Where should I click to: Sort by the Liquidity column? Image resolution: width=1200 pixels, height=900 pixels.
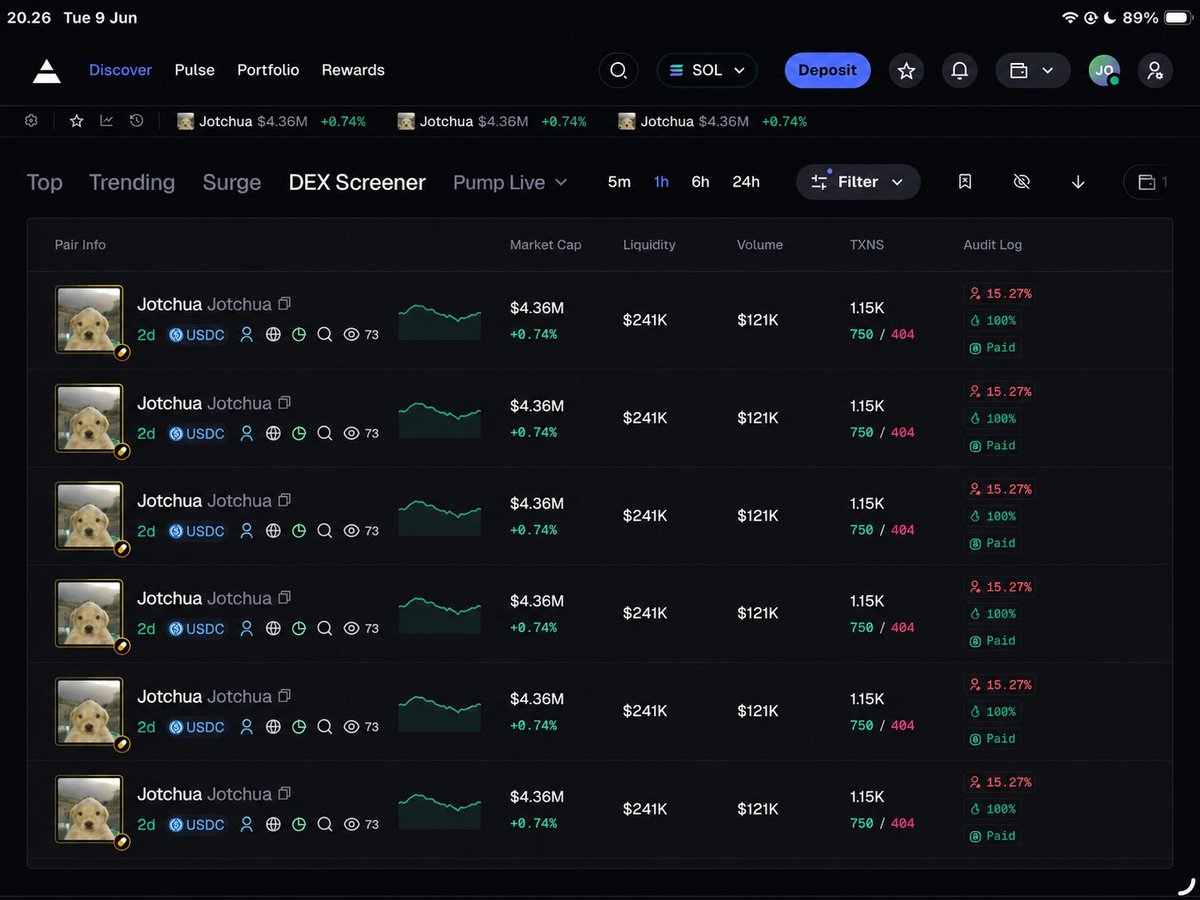point(649,245)
